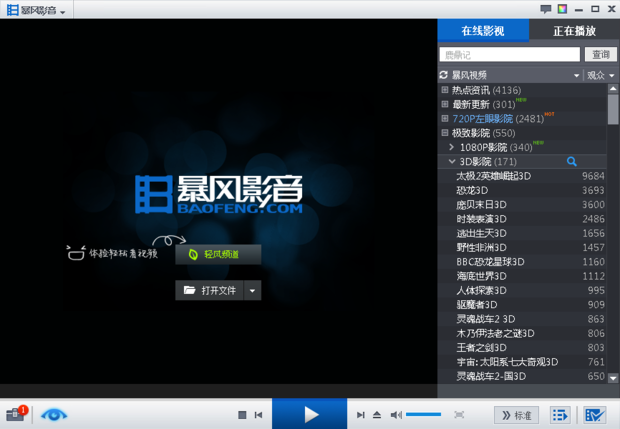Switch to the 正在播放 tab
Viewport: 620px width, 429px height.
(x=574, y=30)
